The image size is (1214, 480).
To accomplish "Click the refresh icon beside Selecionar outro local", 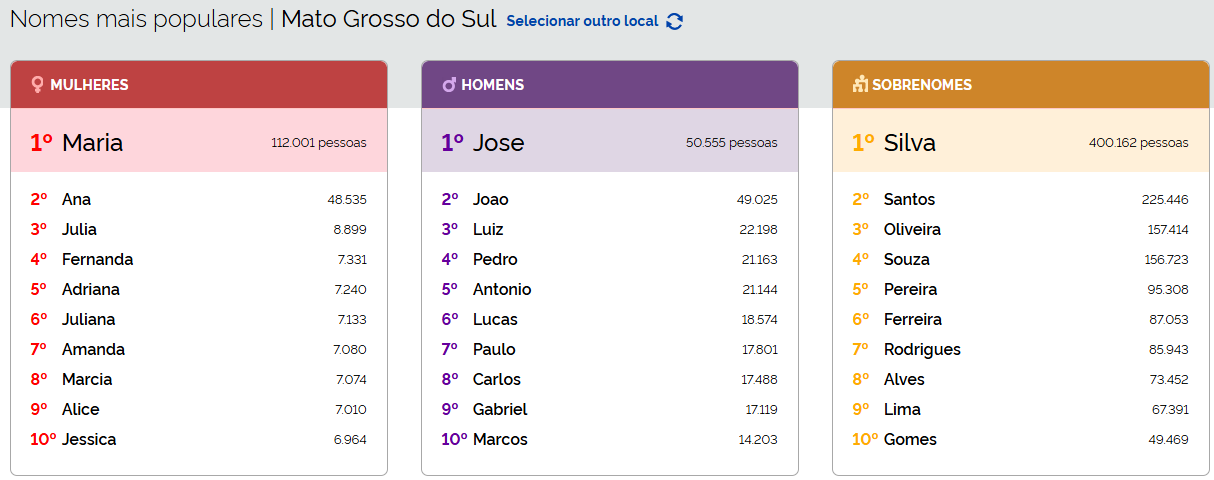I will tap(675, 21).
